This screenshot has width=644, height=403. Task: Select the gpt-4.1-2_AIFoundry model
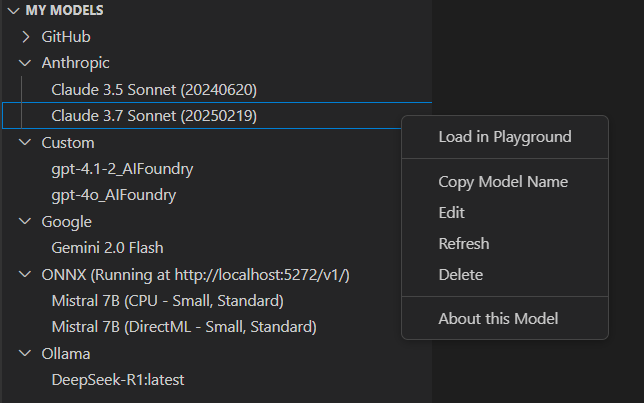[x=122, y=169]
